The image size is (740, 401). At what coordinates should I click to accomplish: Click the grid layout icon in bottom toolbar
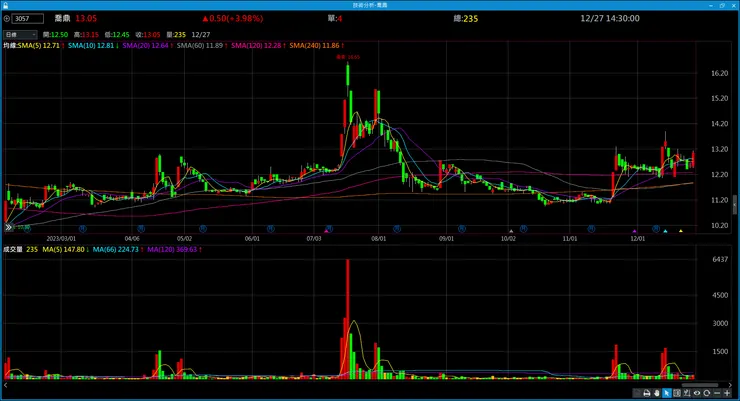pyautogui.click(x=677, y=393)
